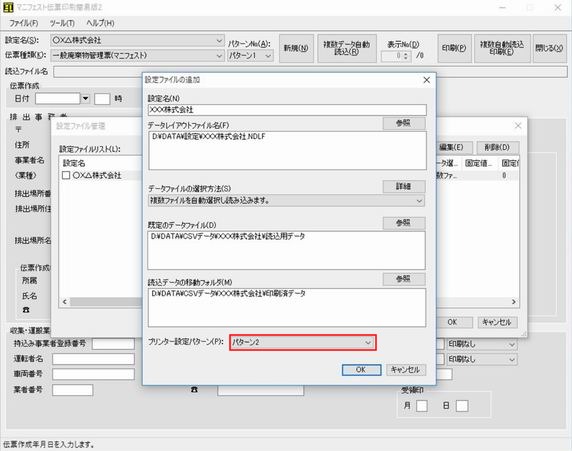
Task: Click the app icon in the title bar
Action: (x=8, y=7)
